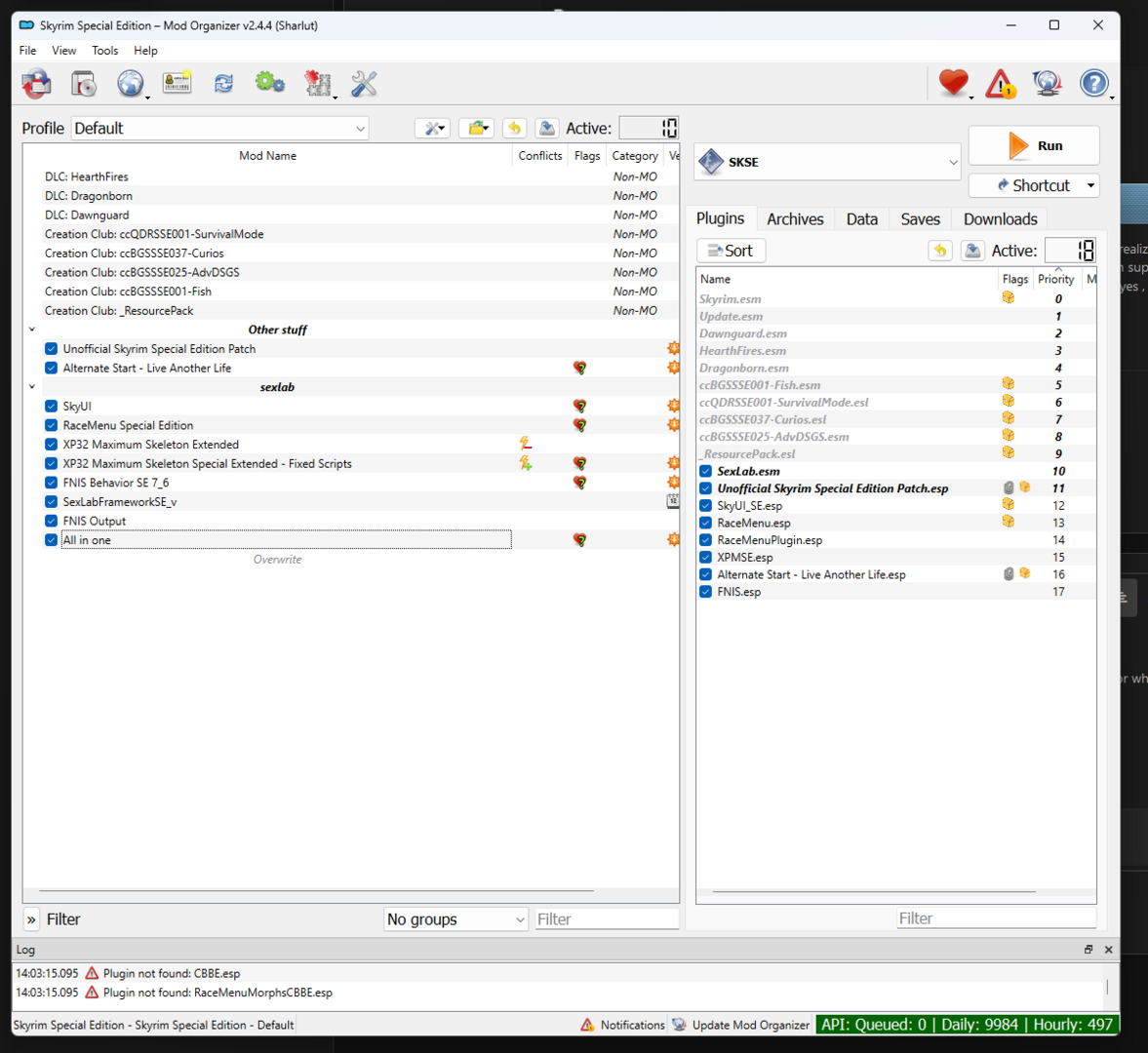Open the Tools puzzle-piece icon
1148x1053 pixels.
click(x=318, y=84)
